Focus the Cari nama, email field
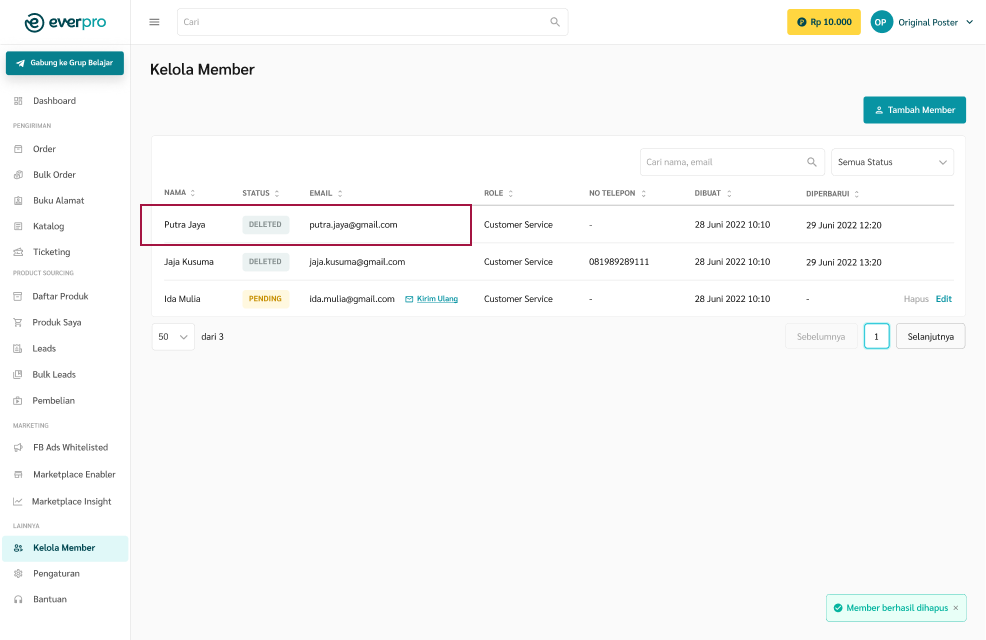 click(732, 162)
